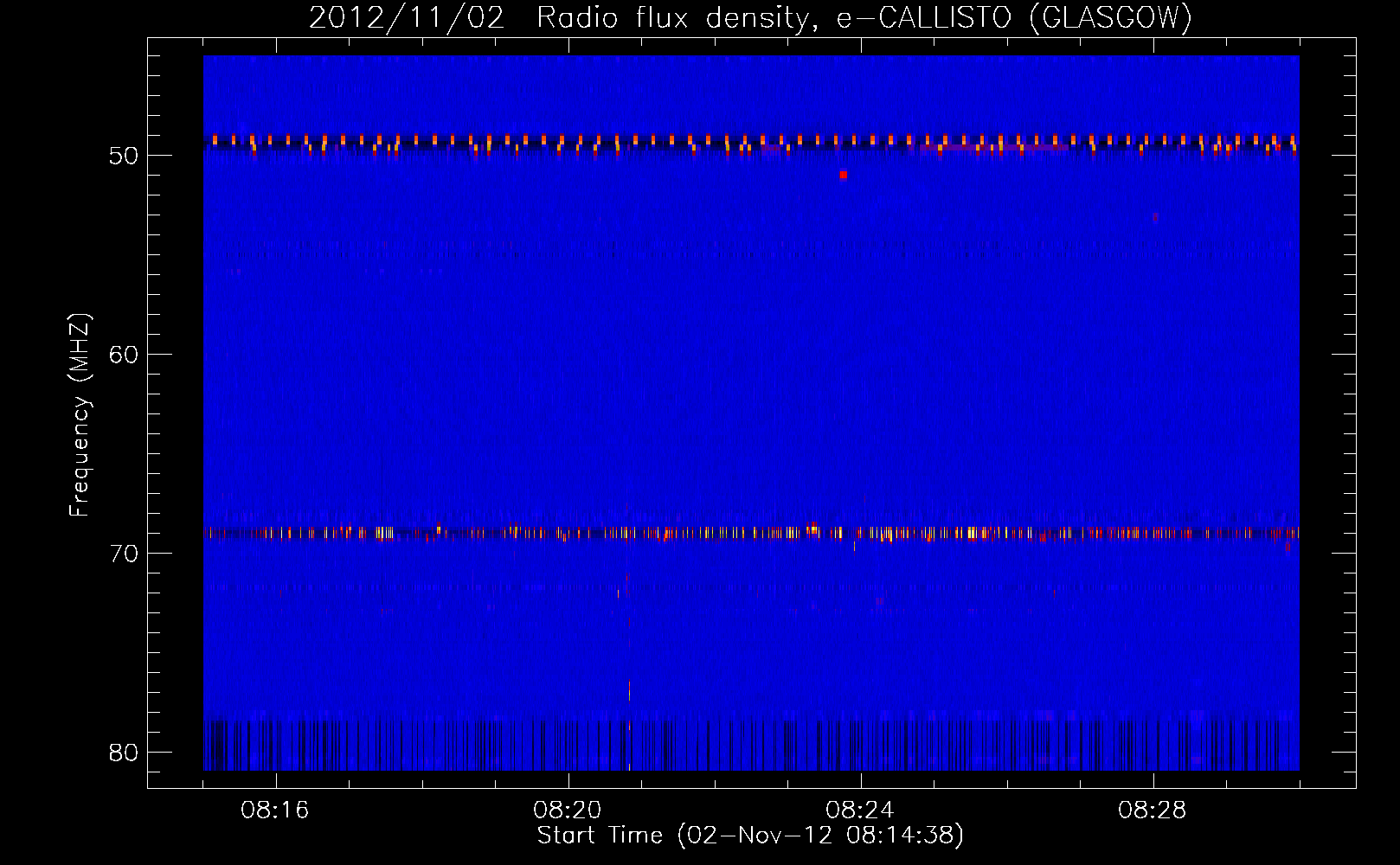This screenshot has width=1400, height=865.
Task: Click the 08:28 time tick label
Action: 1153,811
